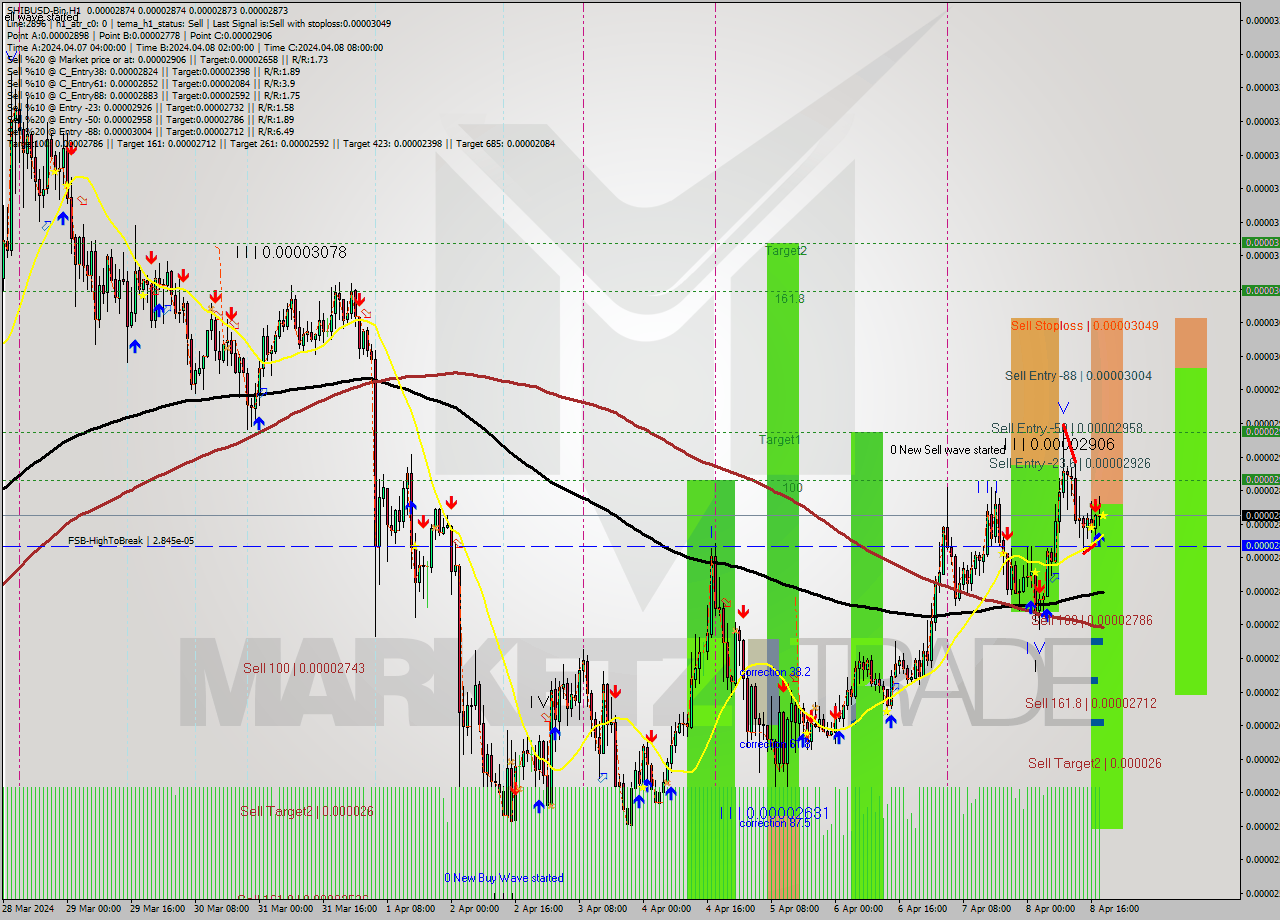1280x920 pixels.
Task: Click the 'correction 87.5' label
Action: (x=775, y=823)
